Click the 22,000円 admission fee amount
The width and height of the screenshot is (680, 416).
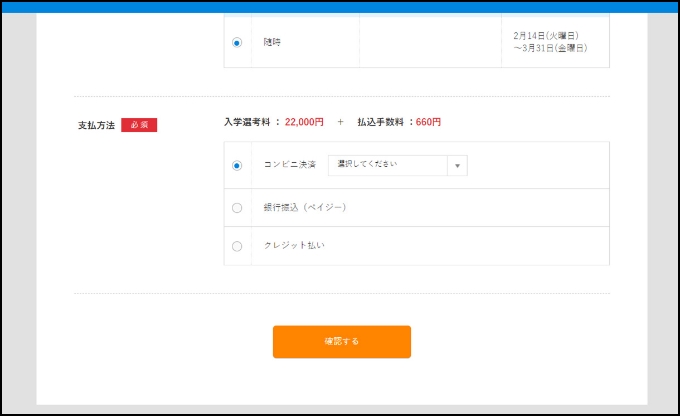[304, 122]
